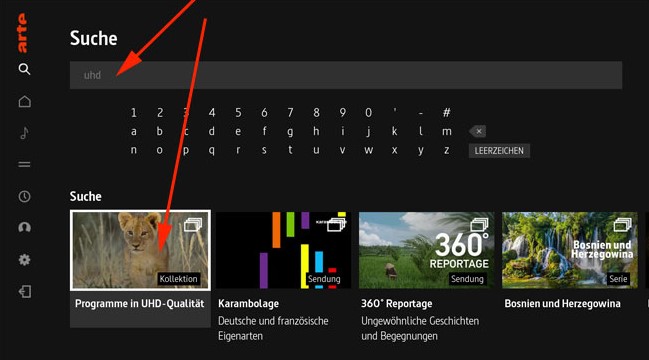Select letter a on the keyboard
This screenshot has width=649, height=360.
(134, 132)
